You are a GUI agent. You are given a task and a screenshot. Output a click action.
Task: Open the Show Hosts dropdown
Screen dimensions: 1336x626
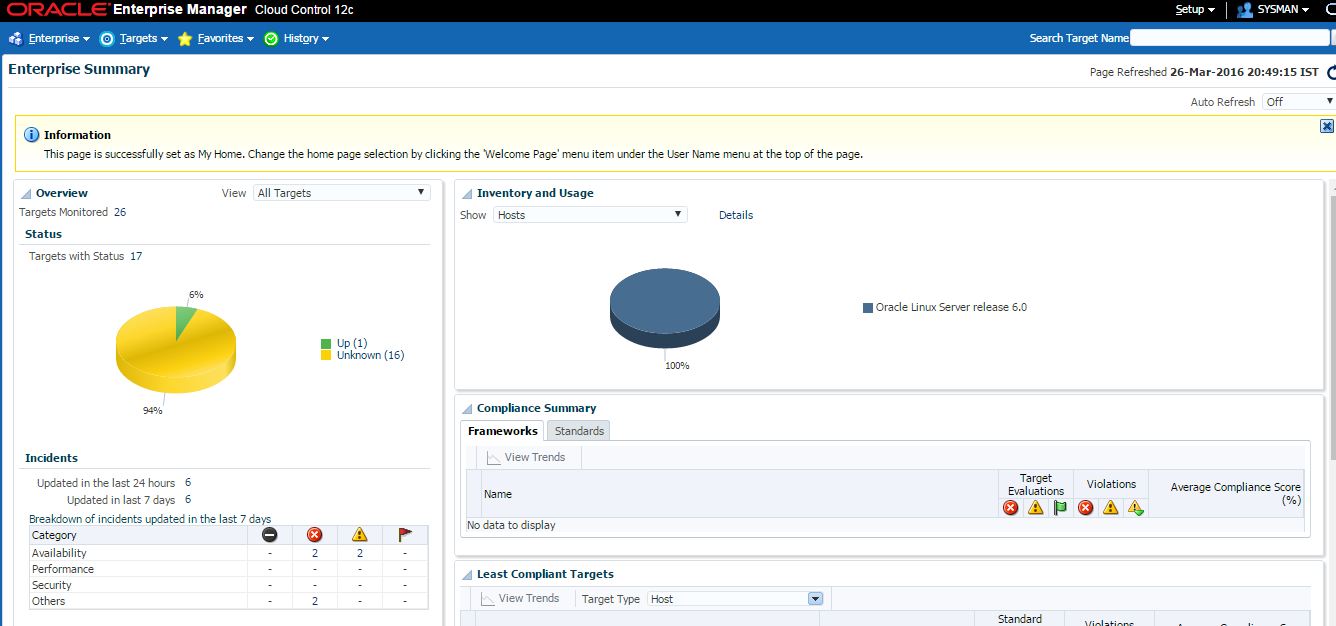pos(590,215)
